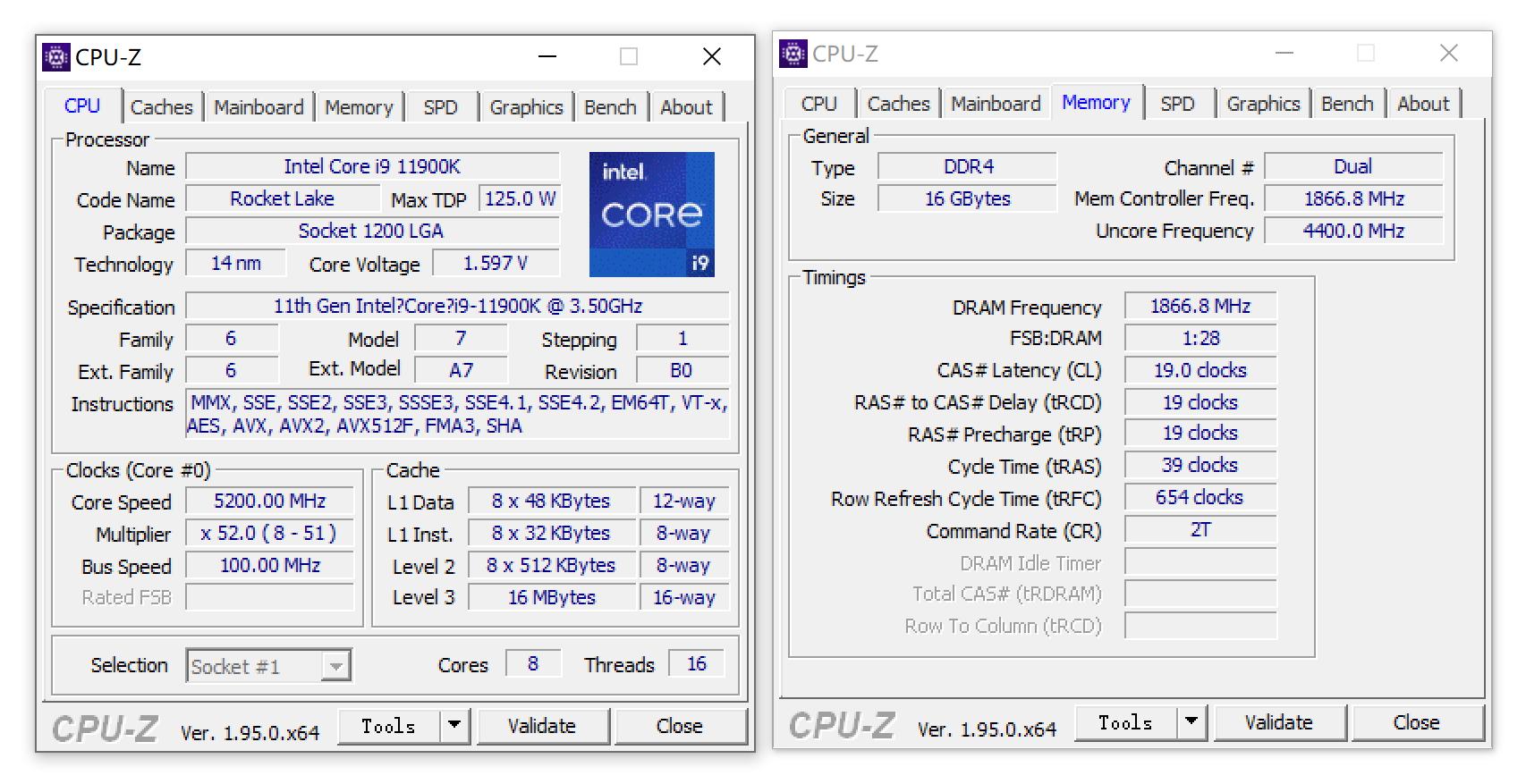Go to Graphics tab in right window

pos(1262,104)
